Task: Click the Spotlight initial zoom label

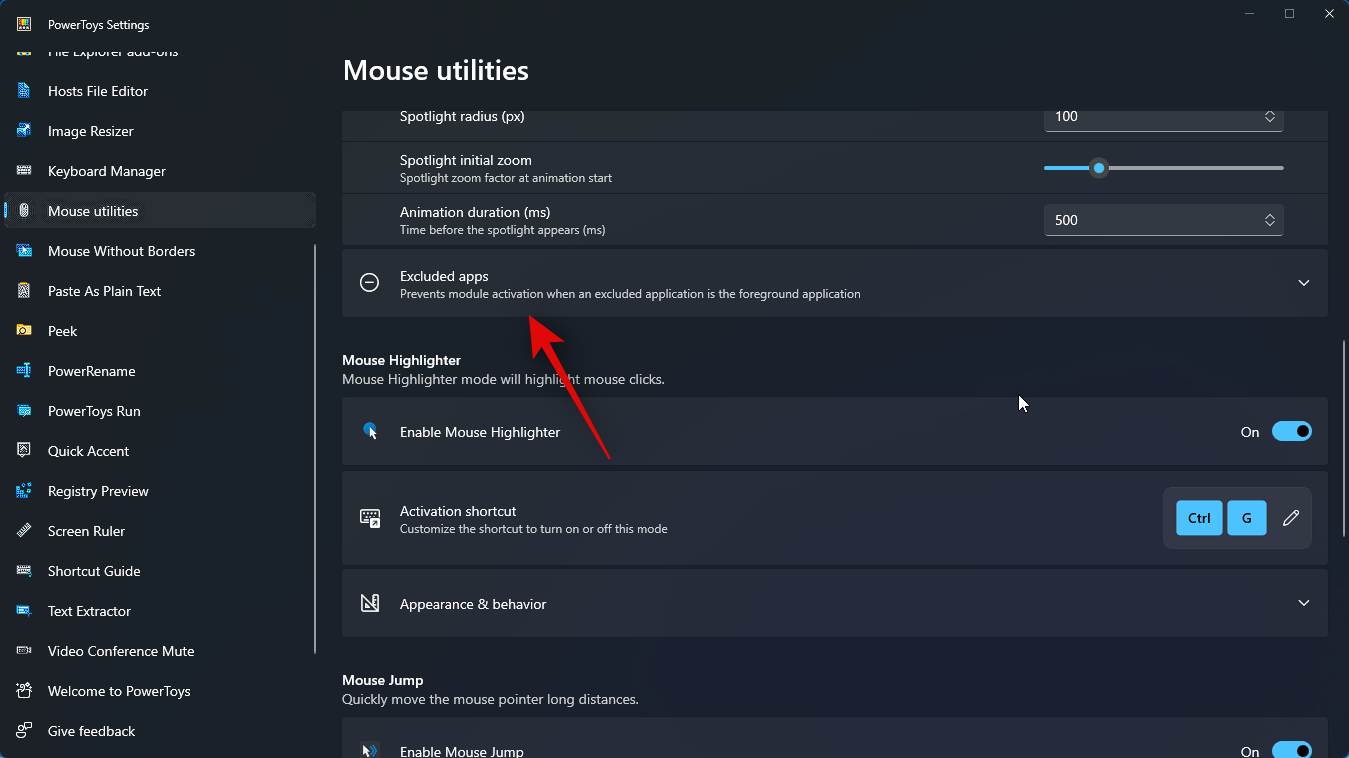Action: coord(466,160)
